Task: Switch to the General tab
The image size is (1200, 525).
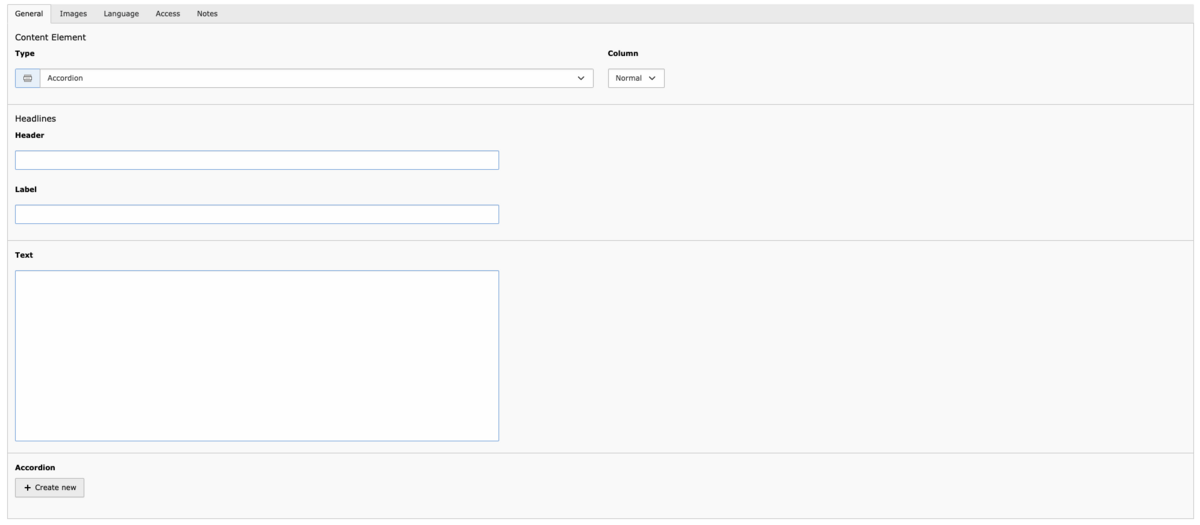Action: (x=29, y=13)
